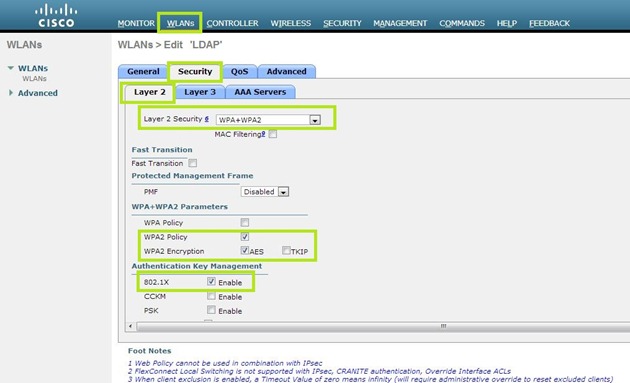This screenshot has width=630, height=383.
Task: Click the "Authentication Key Management" heading
Action: click(x=197, y=266)
